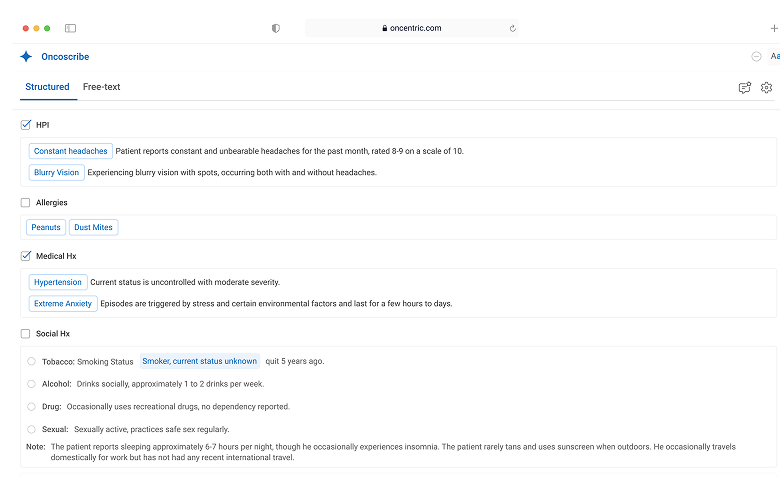Switch to the Free-text tab
Viewport: 780px width, 489px height.
(101, 87)
